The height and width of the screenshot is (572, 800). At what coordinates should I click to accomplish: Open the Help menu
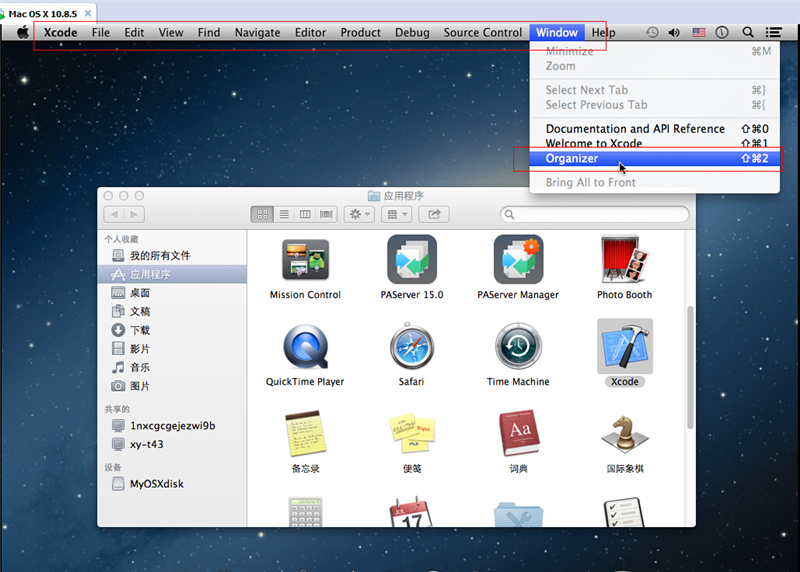(x=603, y=33)
